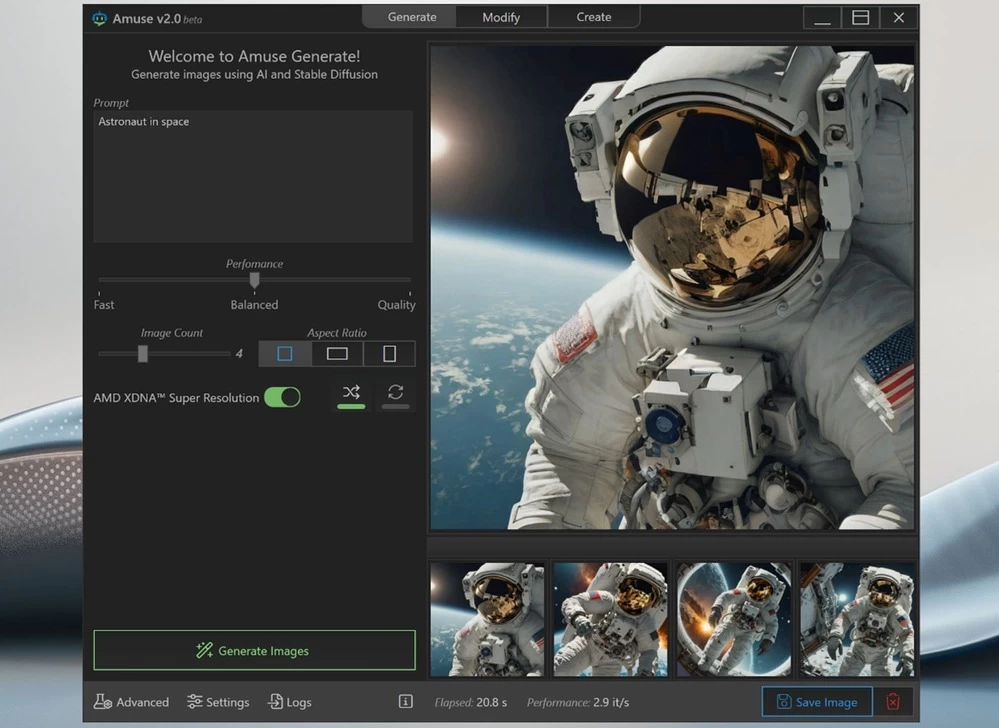Click the Generate Images button
Viewport: 999px width, 728px height.
(x=253, y=649)
